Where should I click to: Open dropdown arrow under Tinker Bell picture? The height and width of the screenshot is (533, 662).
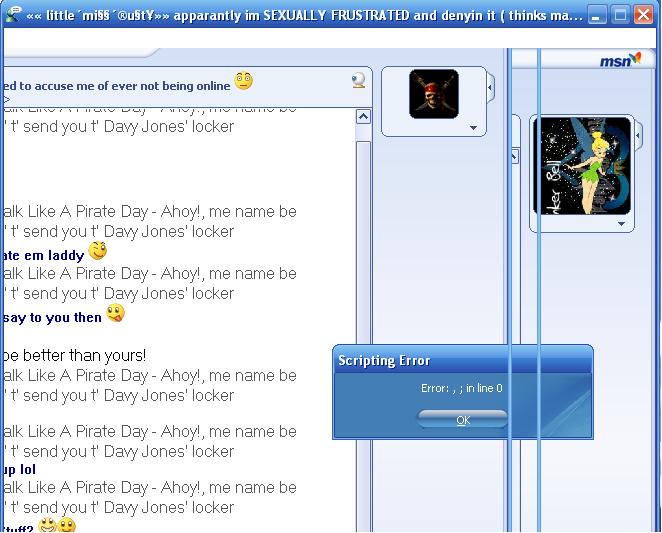621,225
